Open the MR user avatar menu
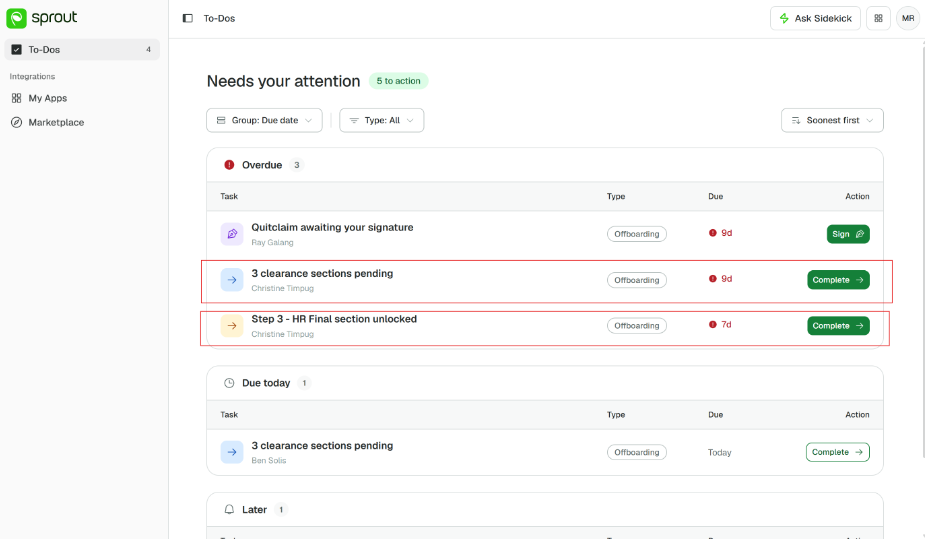This screenshot has height=539, width=925. point(908,18)
